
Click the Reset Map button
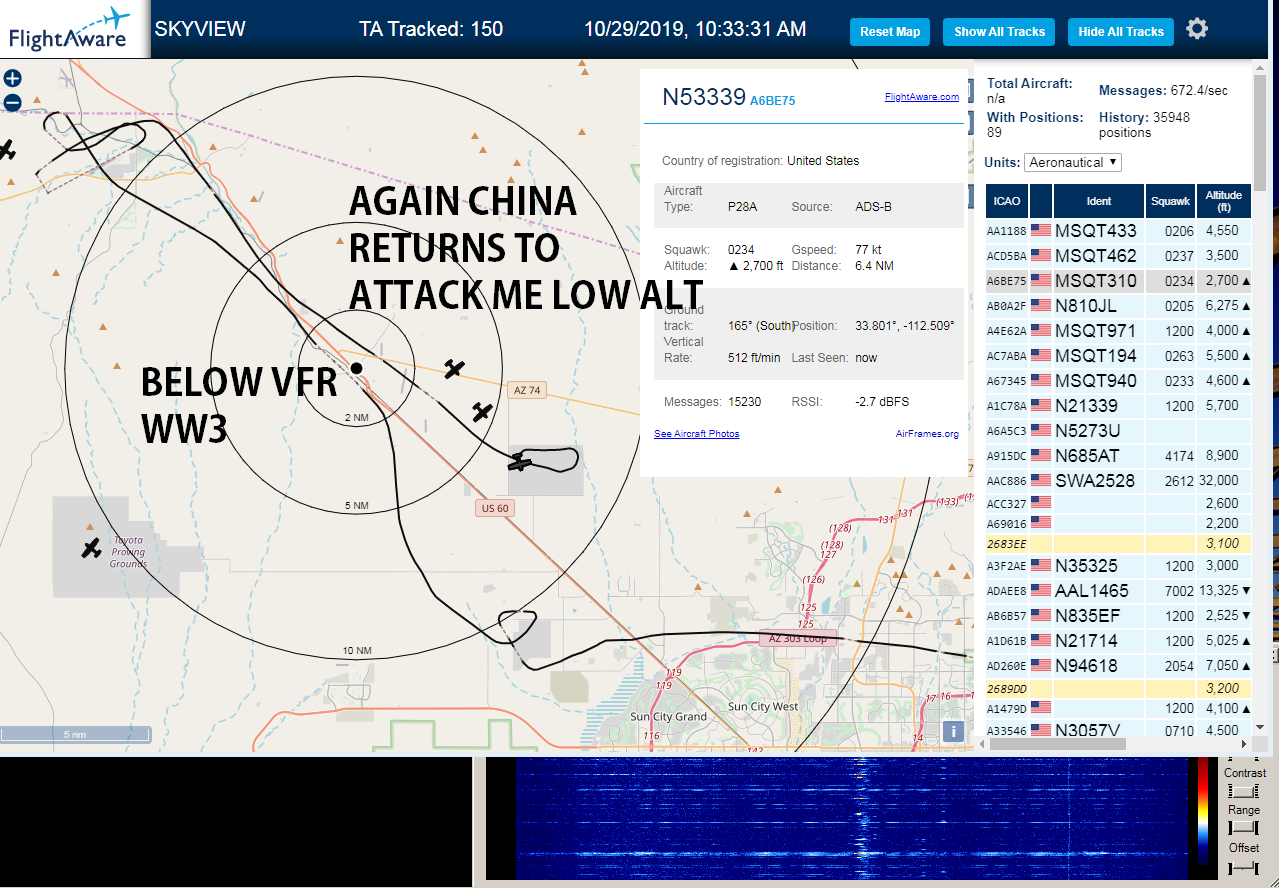click(890, 32)
